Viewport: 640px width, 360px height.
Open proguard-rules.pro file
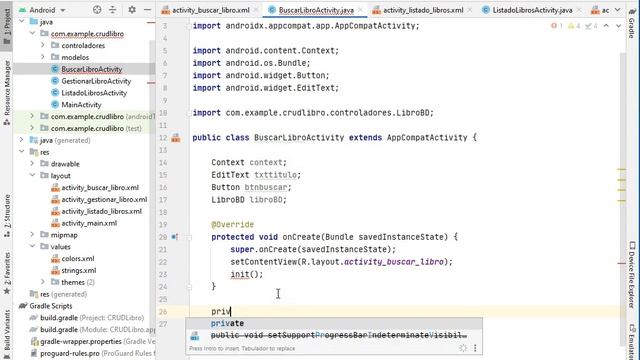point(98,353)
